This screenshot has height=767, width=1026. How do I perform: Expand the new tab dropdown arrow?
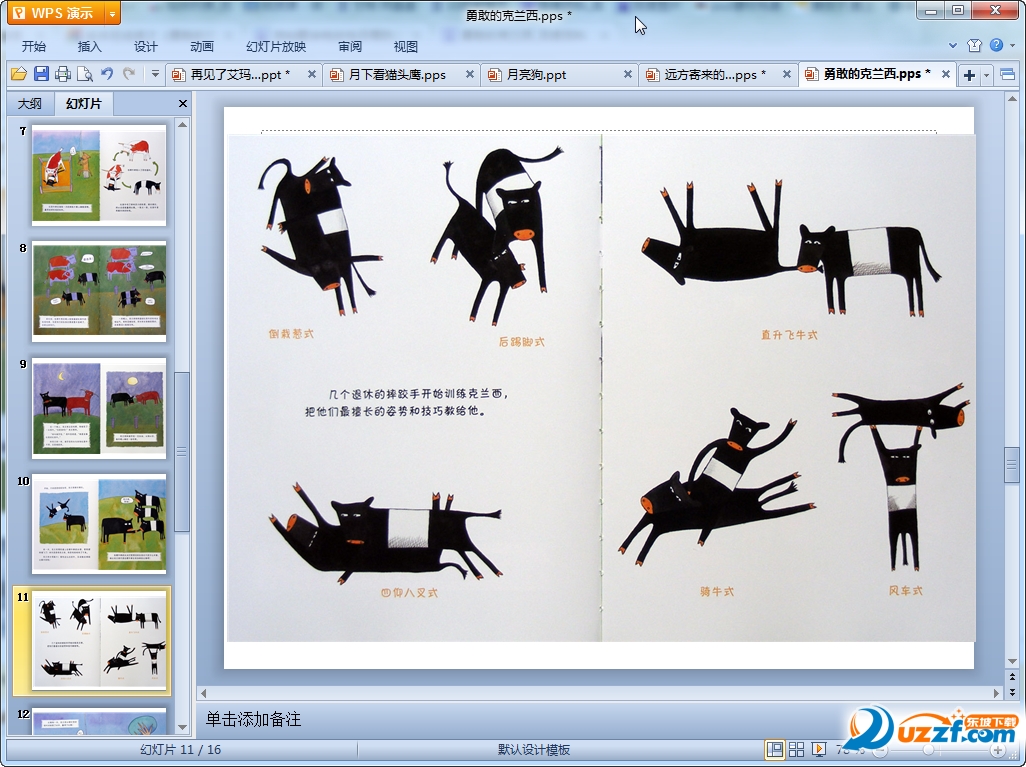pos(987,75)
